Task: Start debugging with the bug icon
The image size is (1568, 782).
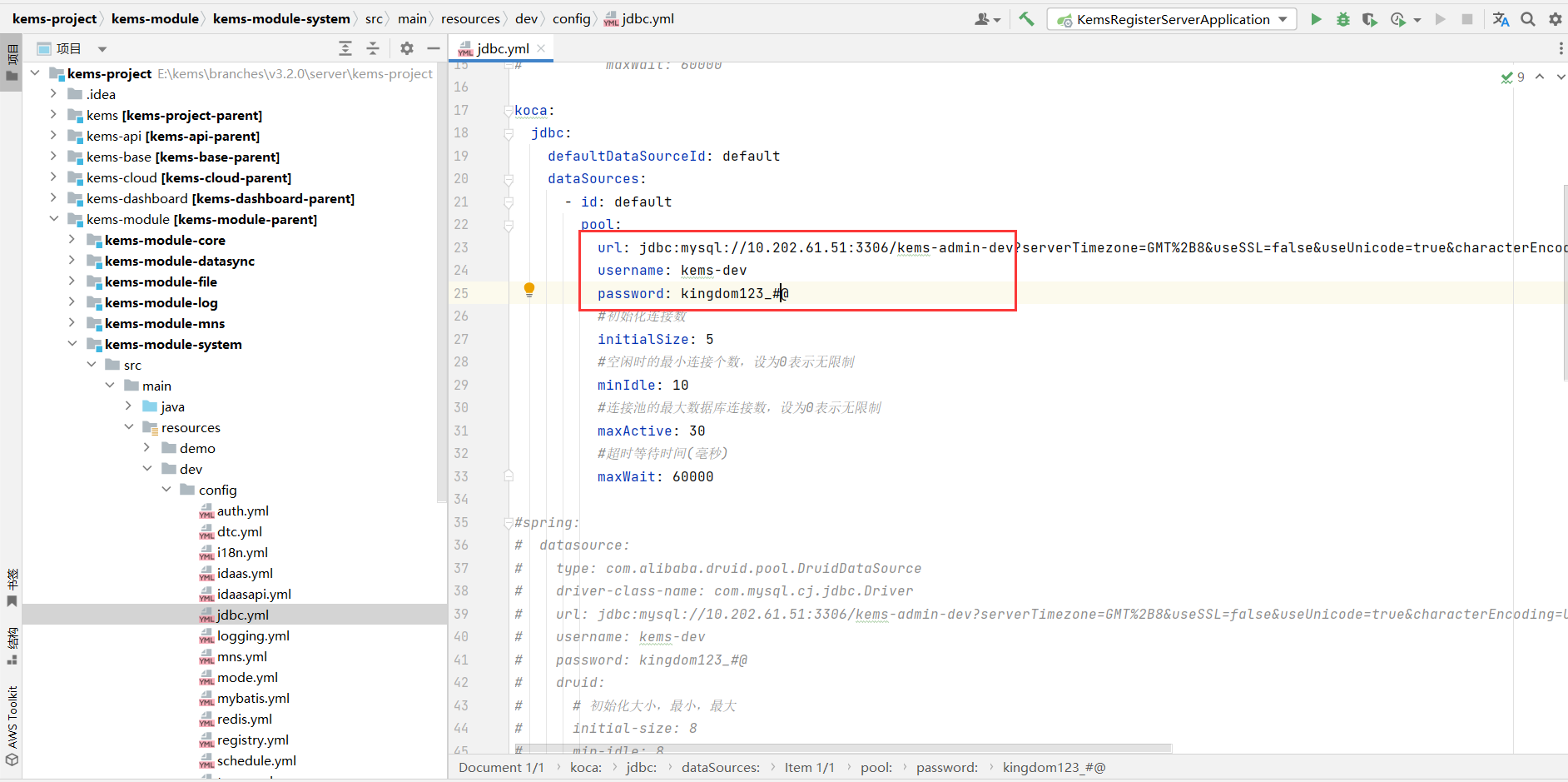Action: [x=1342, y=19]
